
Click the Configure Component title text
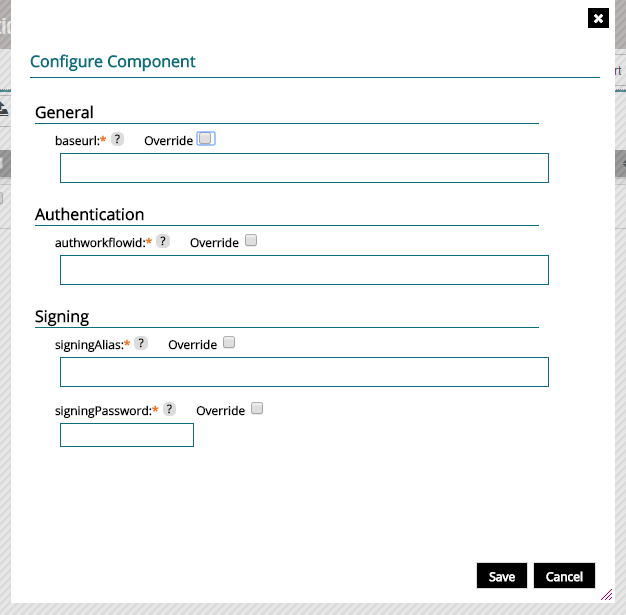coord(113,61)
